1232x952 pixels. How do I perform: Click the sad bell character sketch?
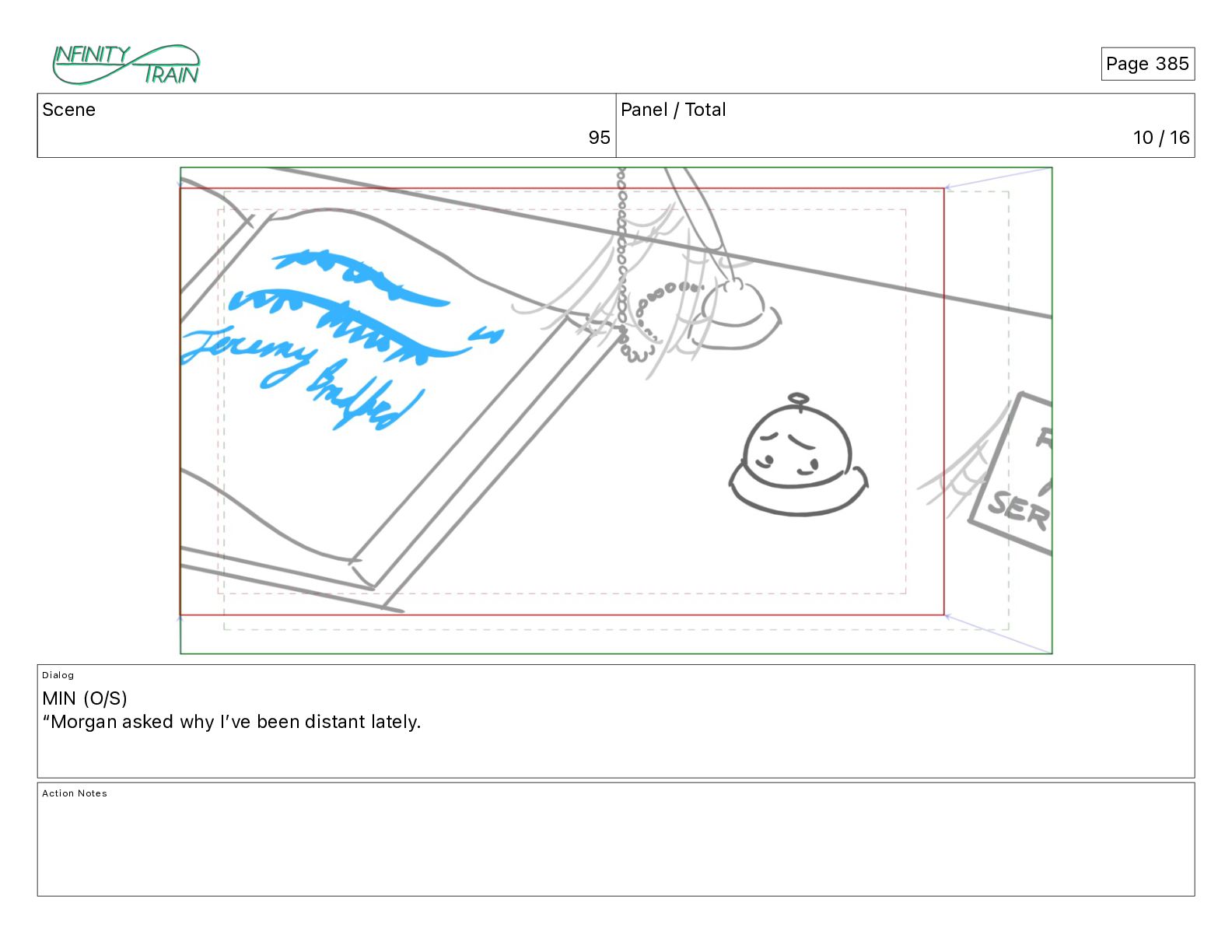(x=798, y=456)
